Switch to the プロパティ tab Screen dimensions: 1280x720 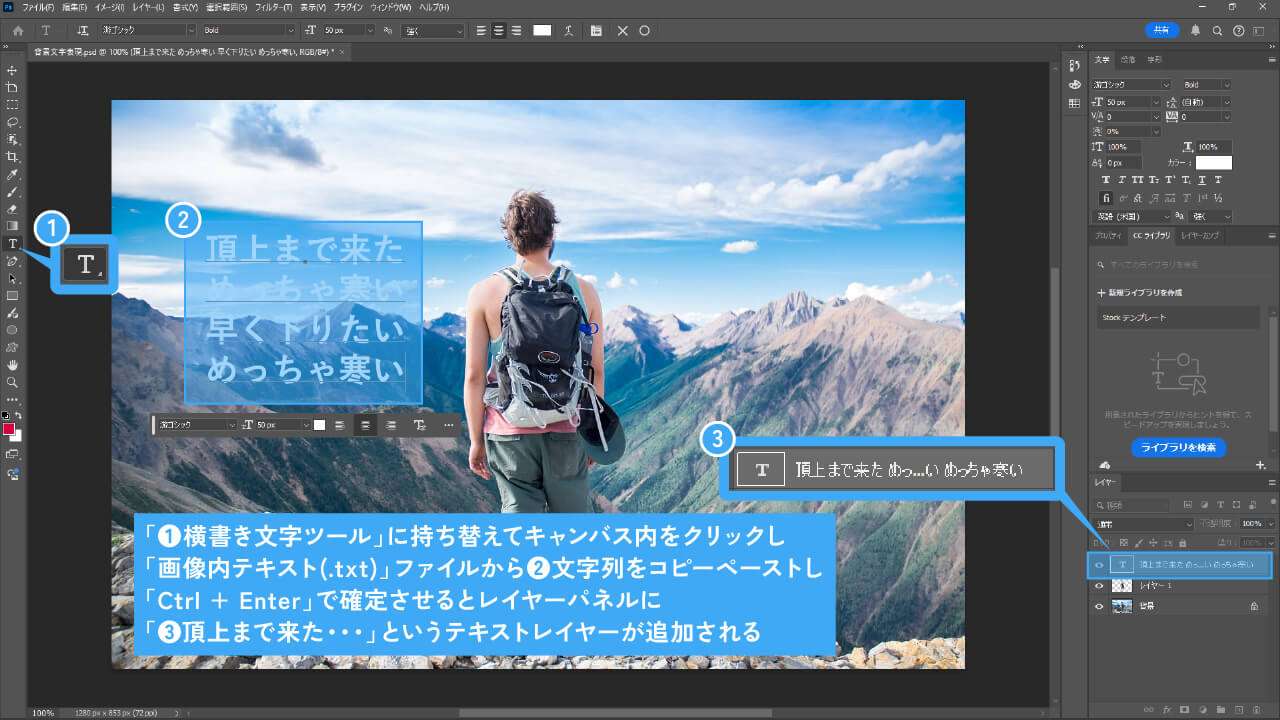(1108, 235)
